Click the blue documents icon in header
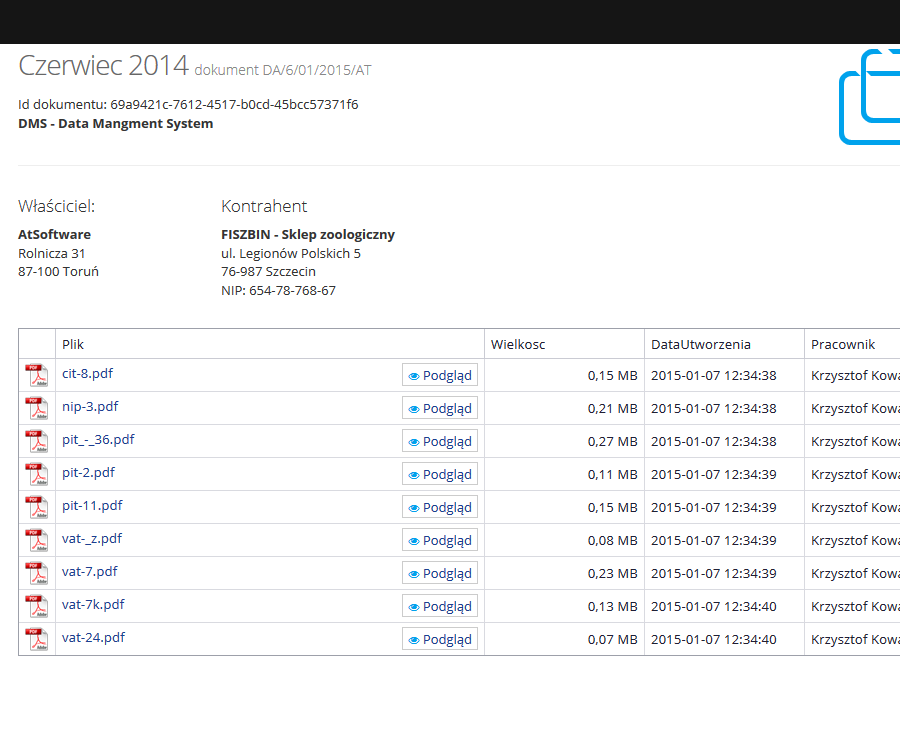900x750 pixels. point(870,96)
